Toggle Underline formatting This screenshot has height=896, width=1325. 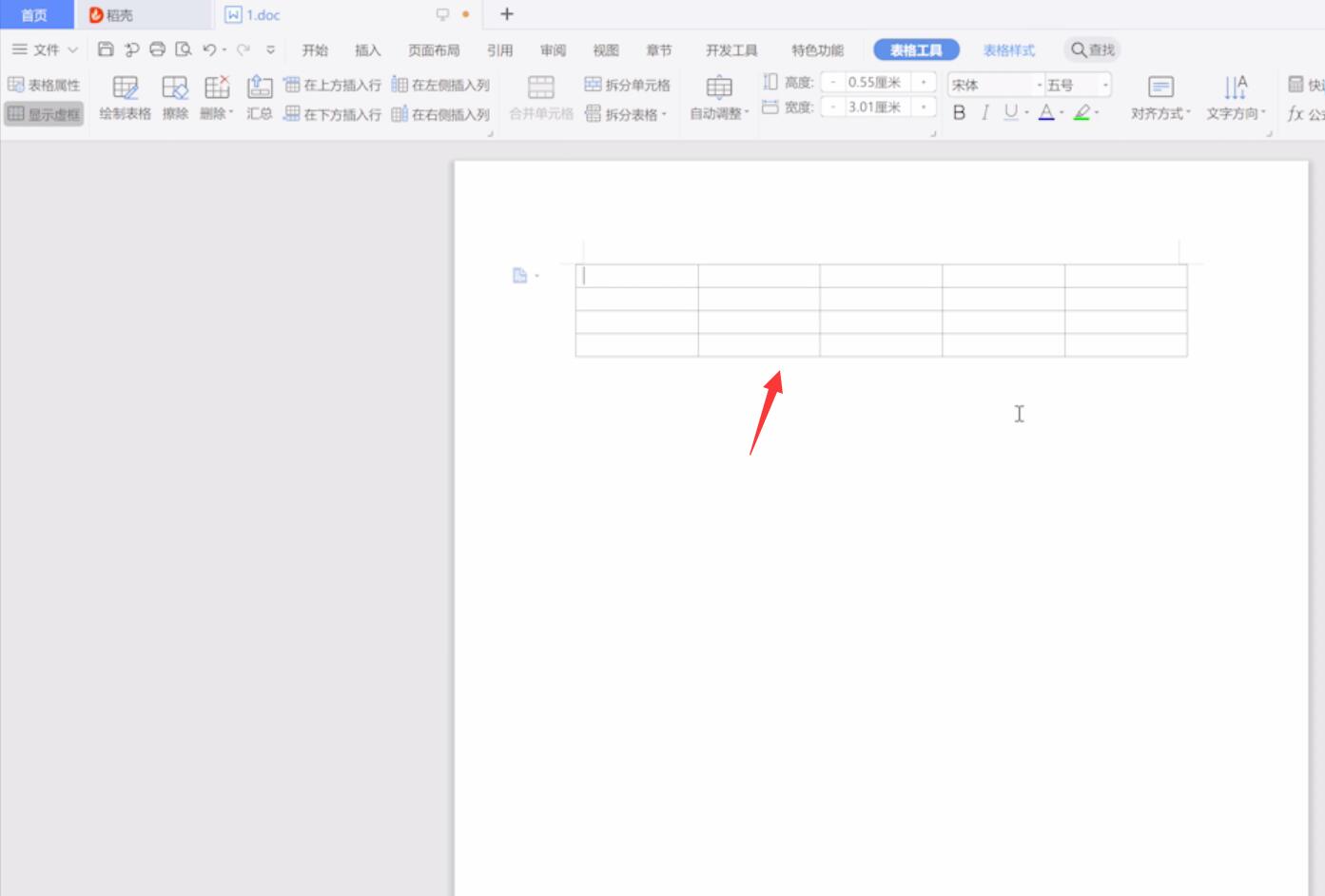click(x=1011, y=113)
